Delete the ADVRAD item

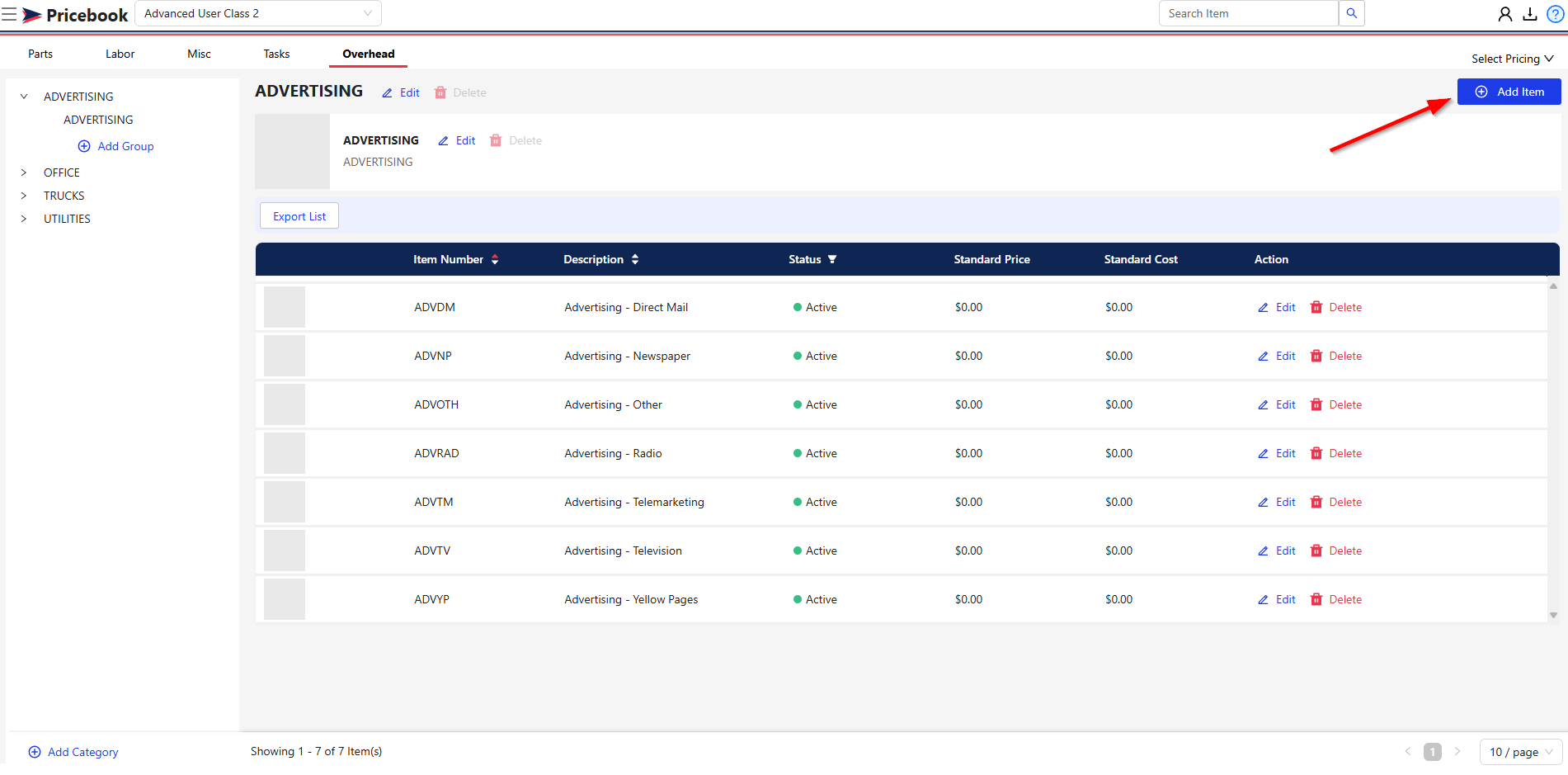[1336, 453]
